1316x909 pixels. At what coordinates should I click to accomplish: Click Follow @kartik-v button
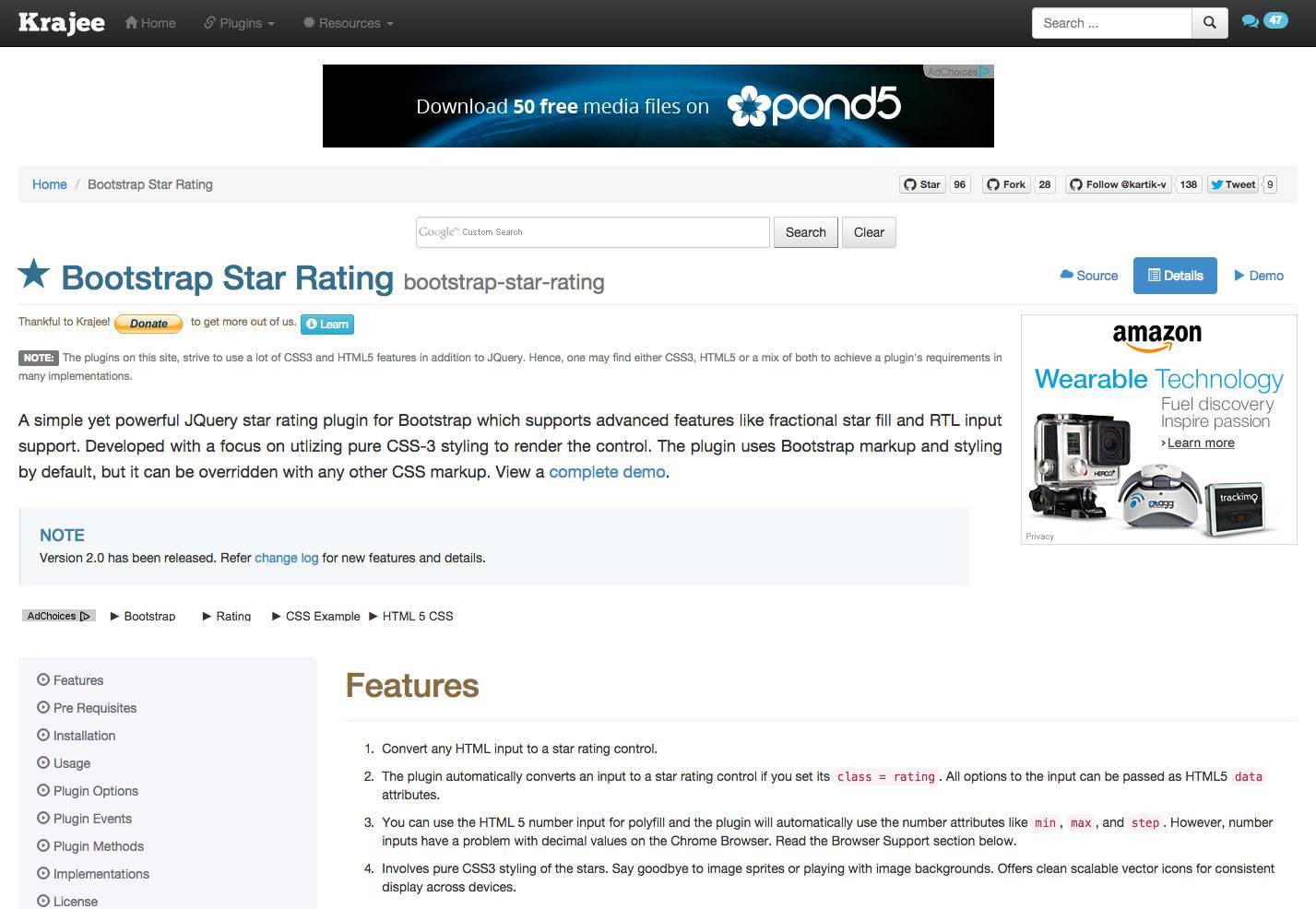(1119, 184)
